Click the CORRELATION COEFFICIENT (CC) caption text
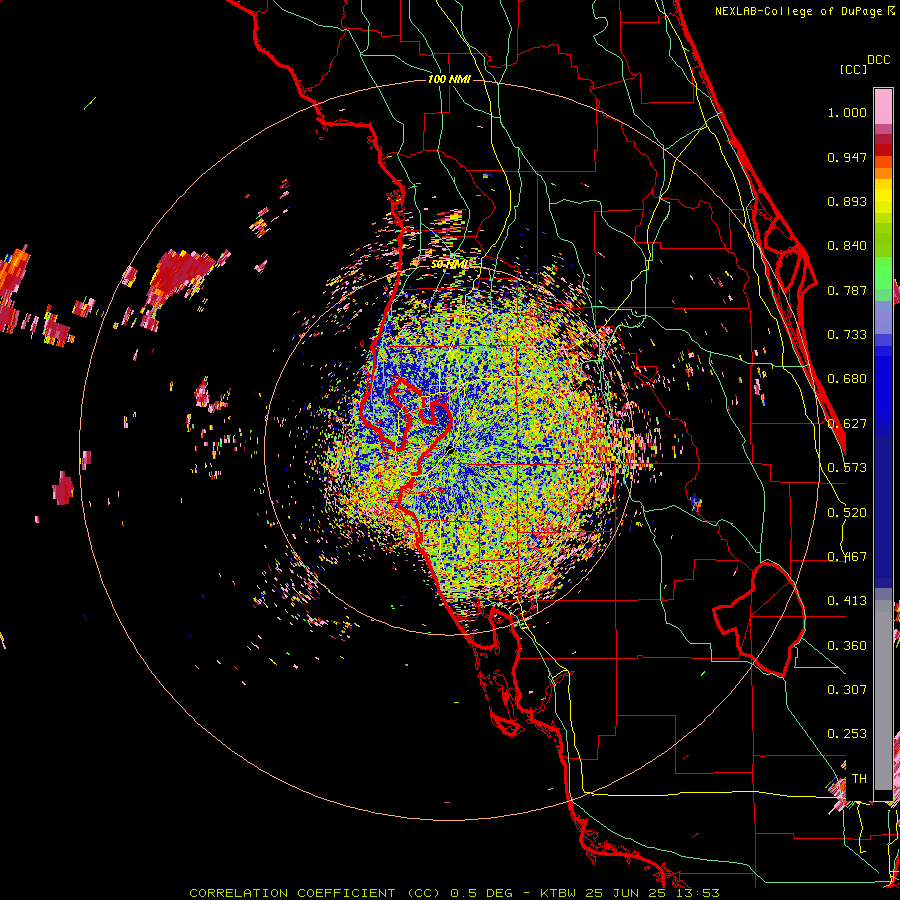Screen dimensions: 900x900 pyautogui.click(x=315, y=893)
